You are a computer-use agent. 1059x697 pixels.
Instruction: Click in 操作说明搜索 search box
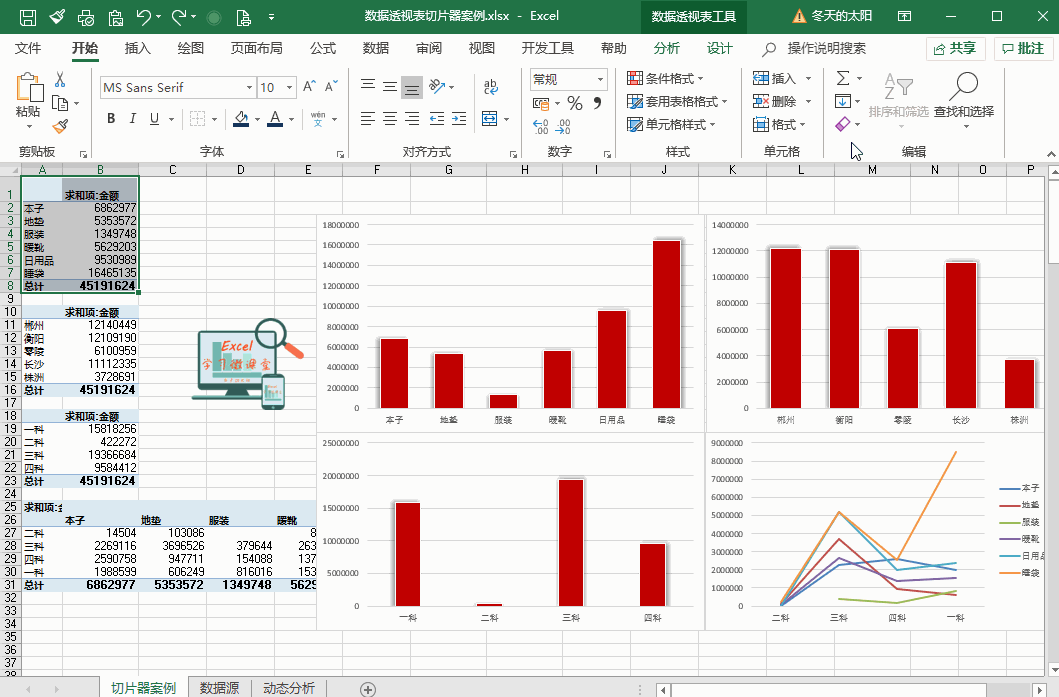point(826,49)
